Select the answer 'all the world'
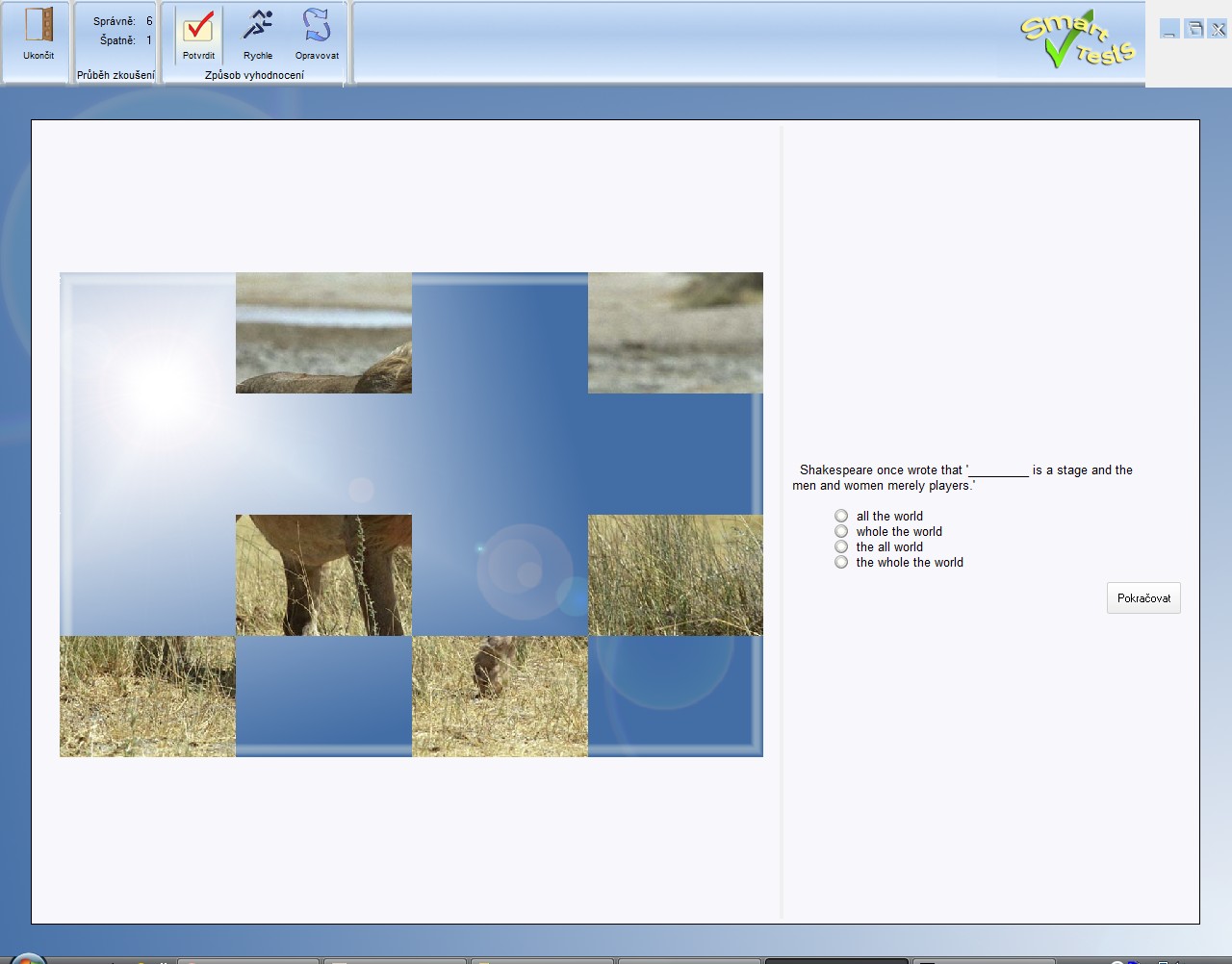The width and height of the screenshot is (1232, 964). (841, 517)
